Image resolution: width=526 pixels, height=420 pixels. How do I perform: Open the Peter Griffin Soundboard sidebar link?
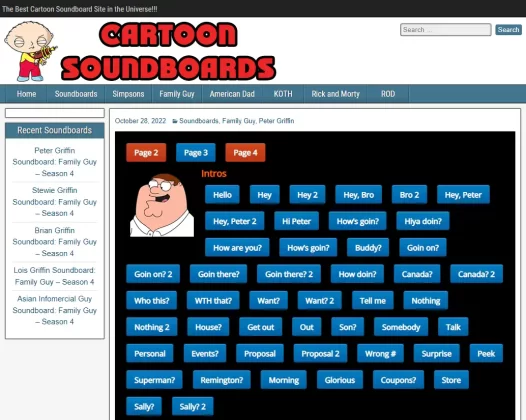(55, 162)
